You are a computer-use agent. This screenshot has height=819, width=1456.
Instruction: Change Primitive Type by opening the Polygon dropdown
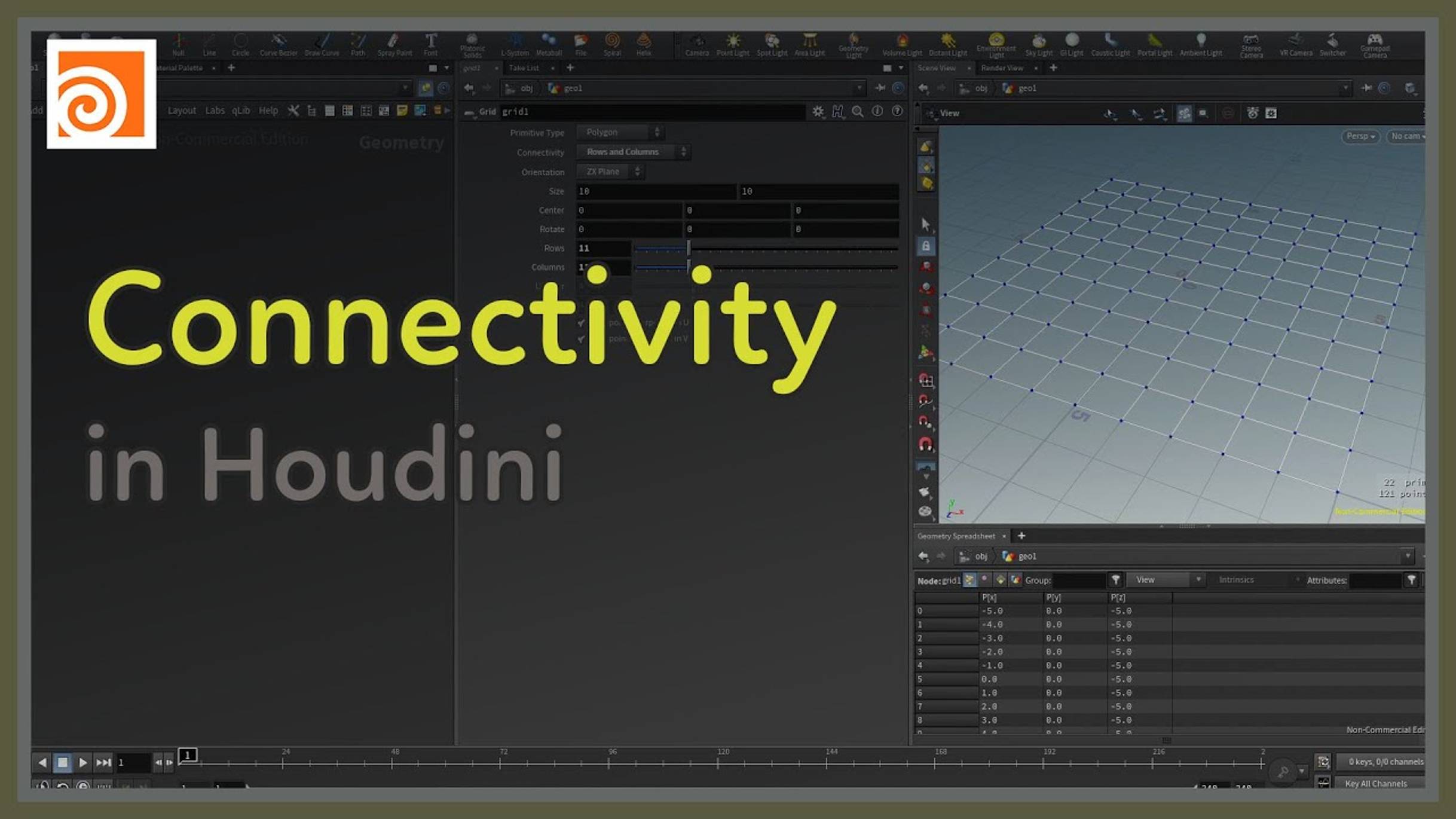pos(620,132)
